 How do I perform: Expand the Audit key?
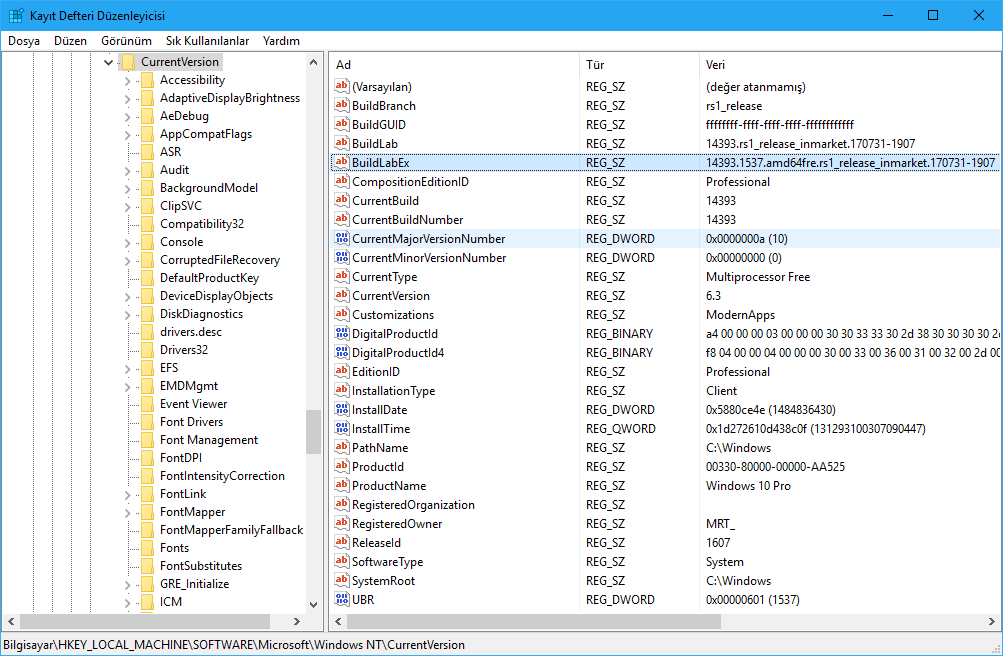point(127,170)
